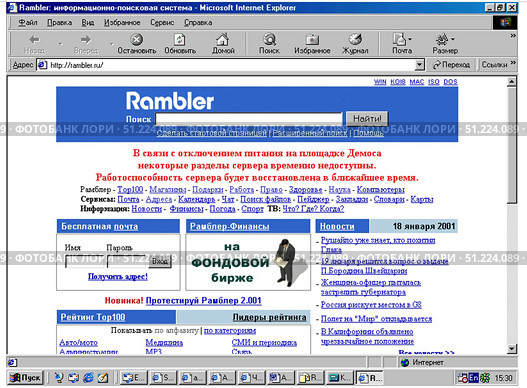The width and height of the screenshot is (527, 388).
Task: Open the Правка menu
Action: 59,23
